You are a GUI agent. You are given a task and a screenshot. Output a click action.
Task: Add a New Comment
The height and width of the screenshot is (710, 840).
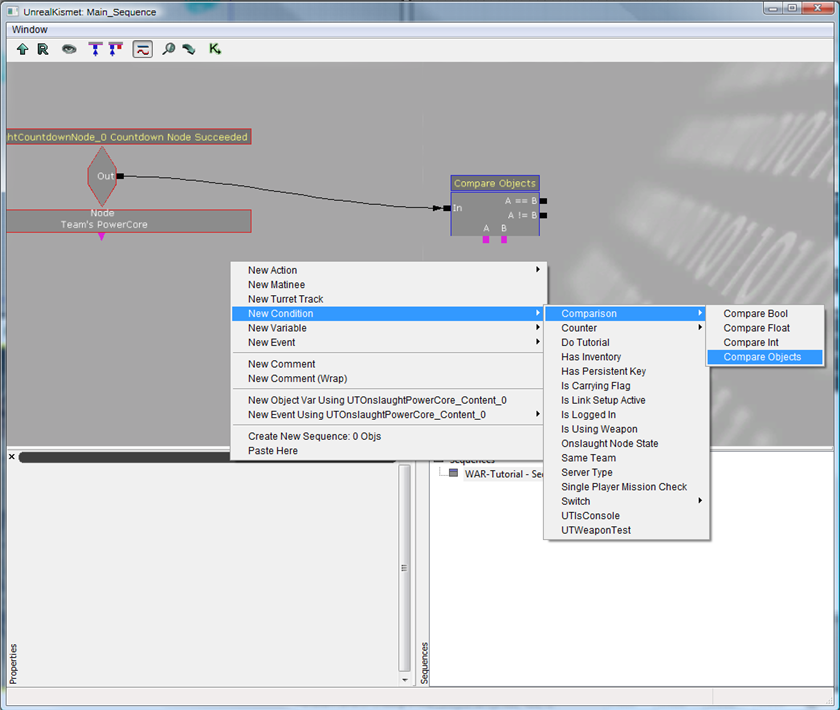tap(388, 364)
